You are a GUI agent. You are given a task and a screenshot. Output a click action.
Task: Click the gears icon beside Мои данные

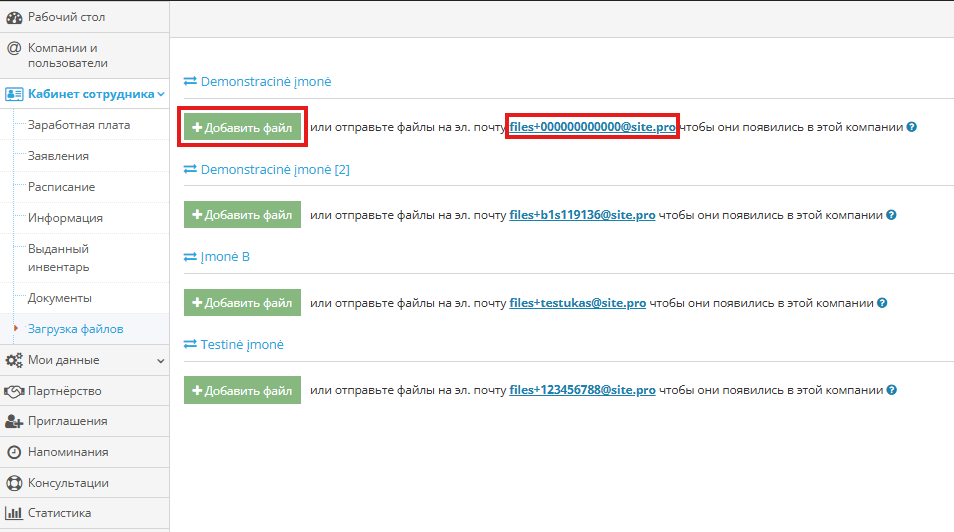point(14,360)
